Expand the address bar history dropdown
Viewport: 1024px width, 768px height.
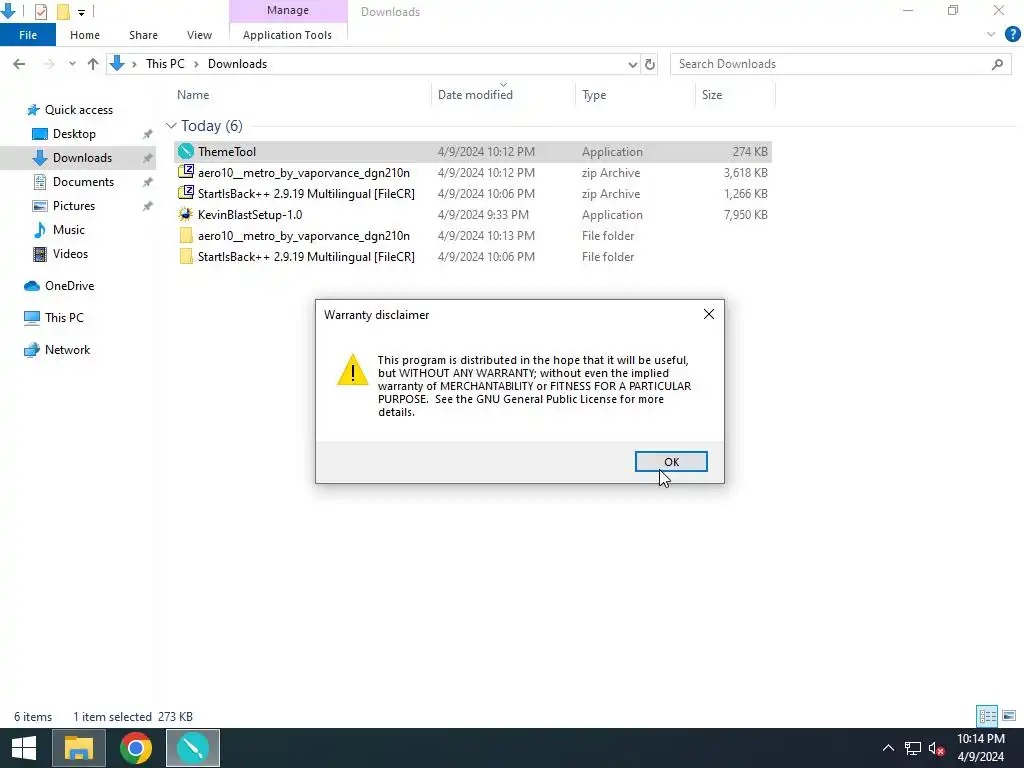click(x=632, y=64)
